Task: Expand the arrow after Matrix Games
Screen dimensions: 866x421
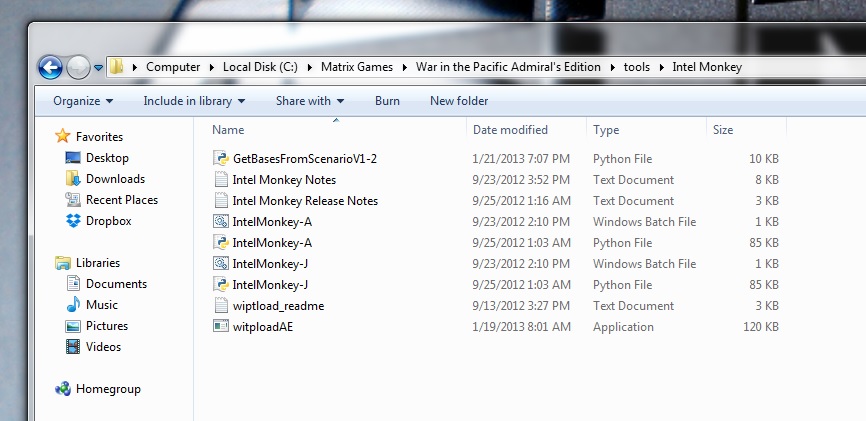Action: 404,67
